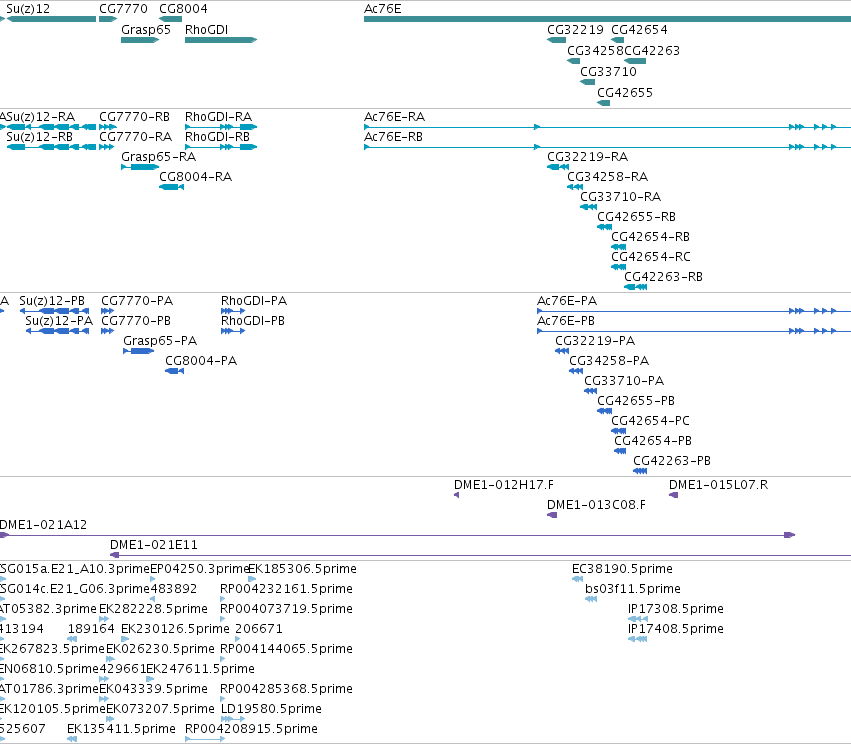This screenshot has width=851, height=744.
Task: Click the CG42654-RC transcript label
Action: [x=651, y=257]
